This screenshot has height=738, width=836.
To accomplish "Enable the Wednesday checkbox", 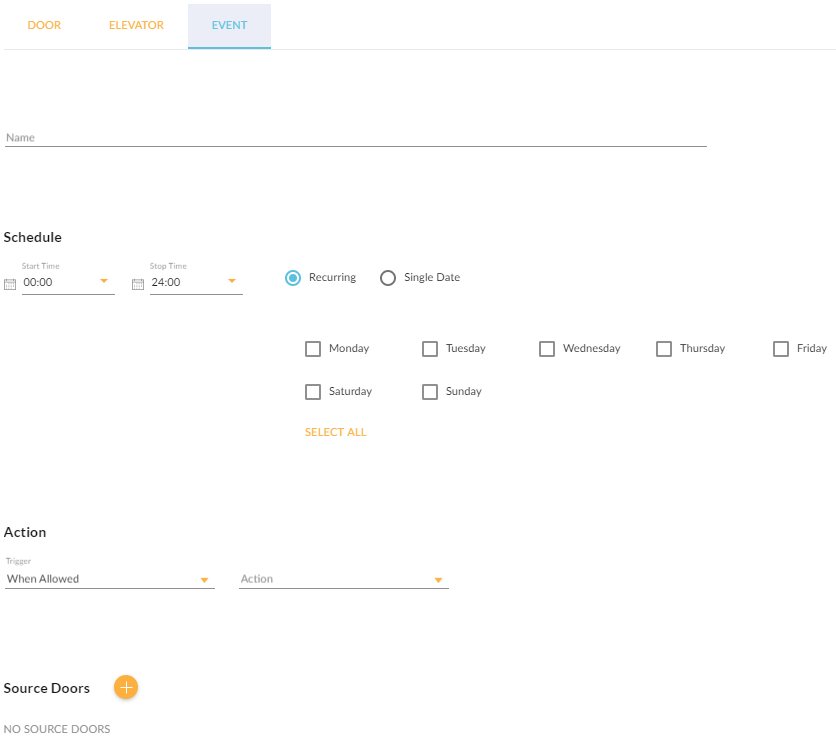I will 547,349.
